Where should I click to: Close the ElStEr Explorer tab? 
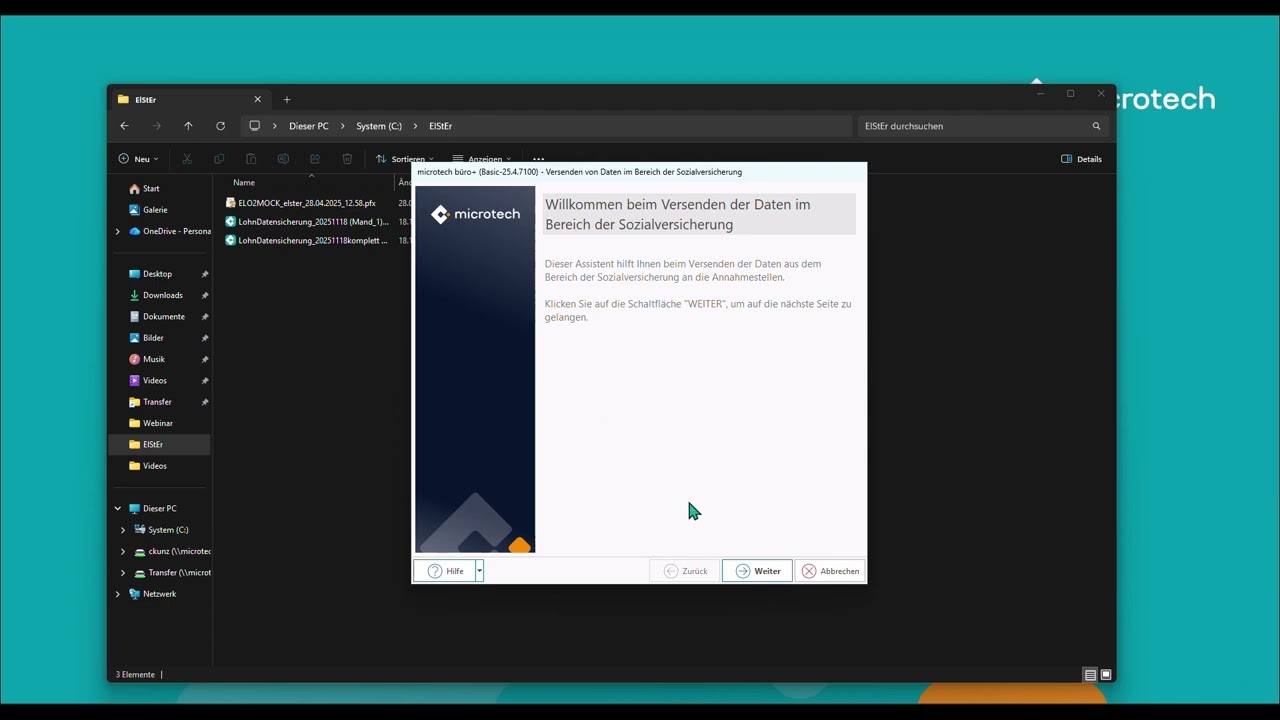pyautogui.click(x=257, y=99)
